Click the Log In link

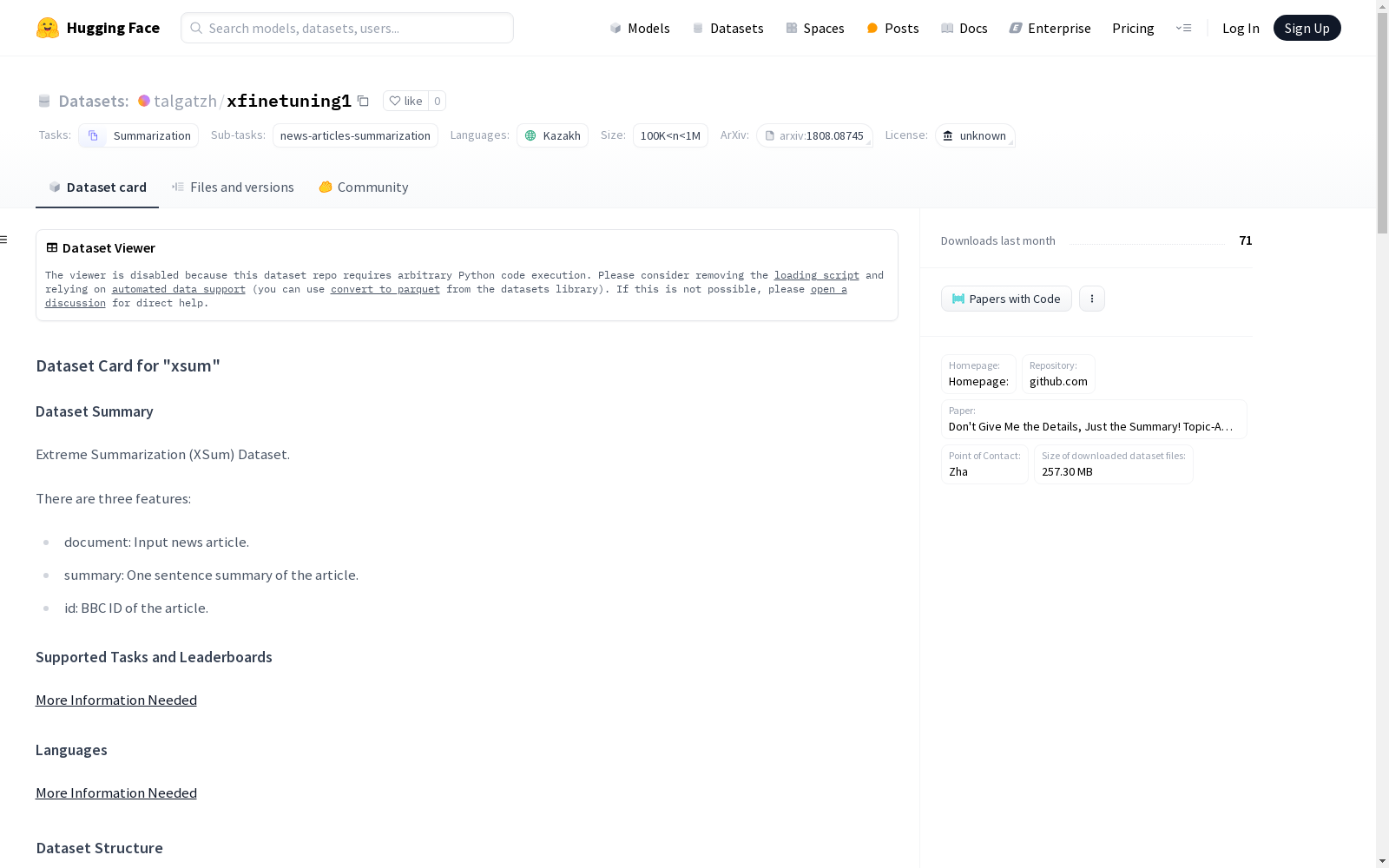coord(1241,28)
